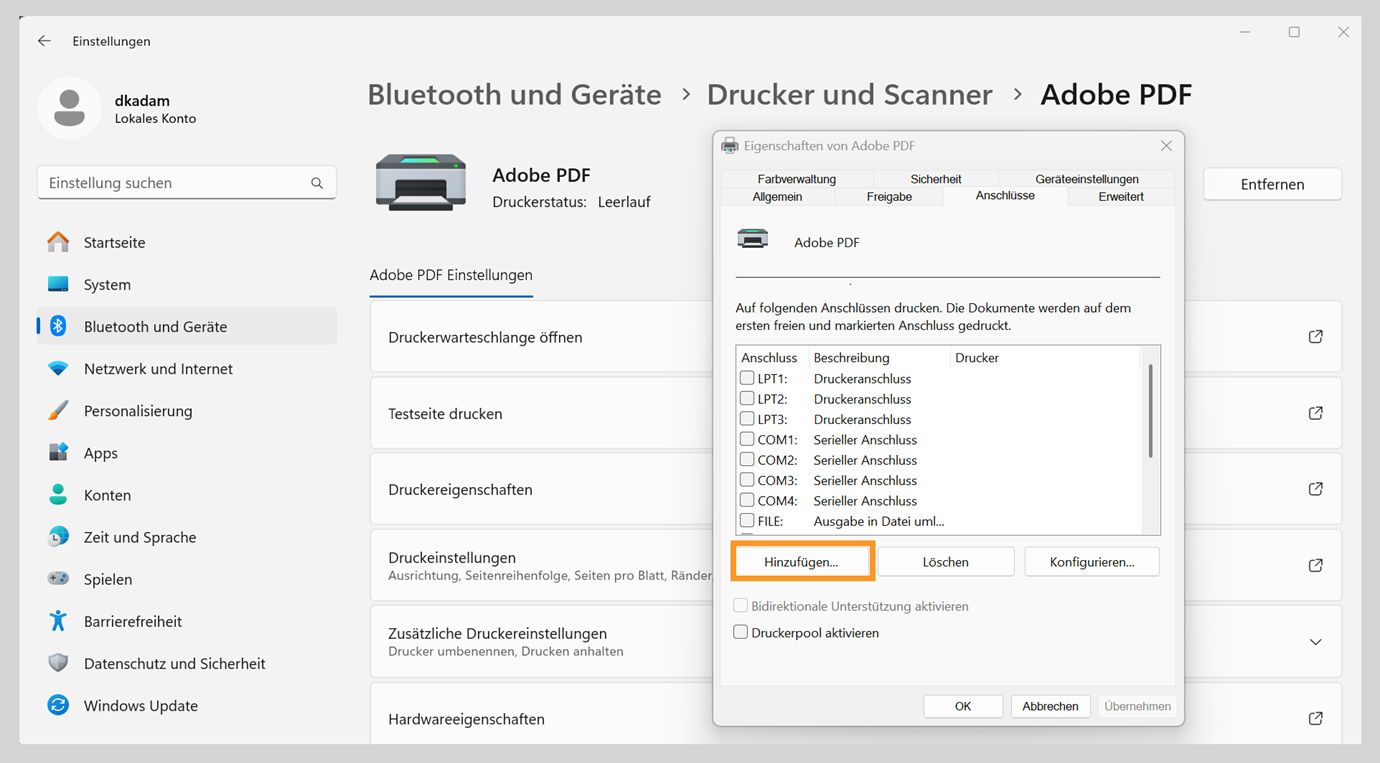
Task: Click the search magnifier icon
Action: [317, 183]
